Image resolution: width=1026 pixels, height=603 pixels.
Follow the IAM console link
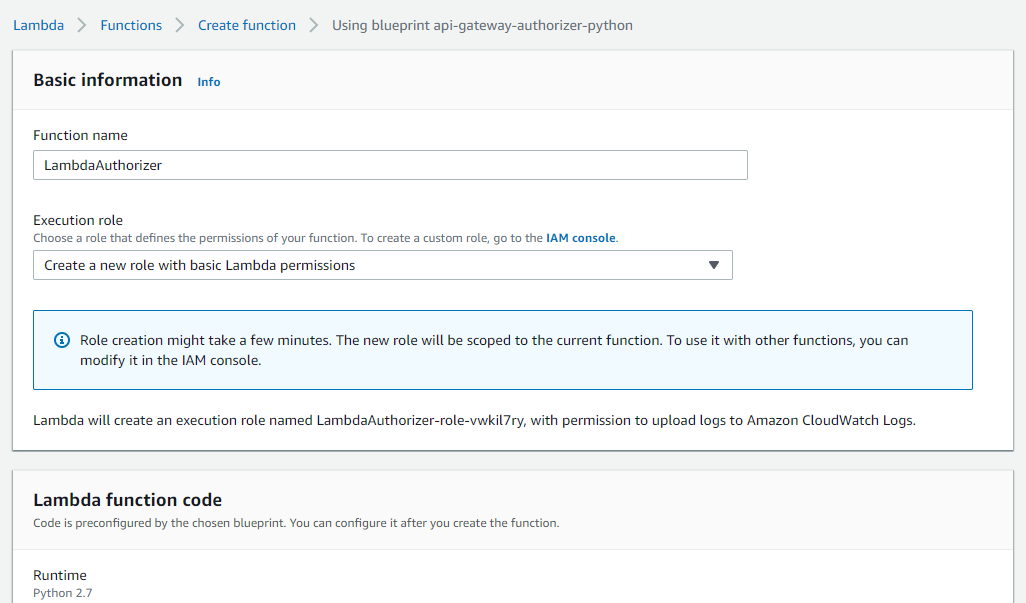point(580,238)
